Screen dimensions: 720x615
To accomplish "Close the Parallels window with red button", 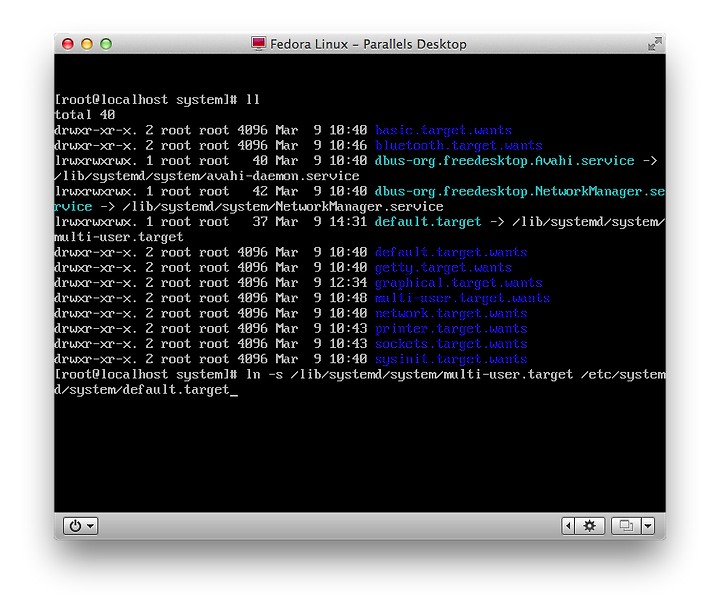I will [68, 44].
